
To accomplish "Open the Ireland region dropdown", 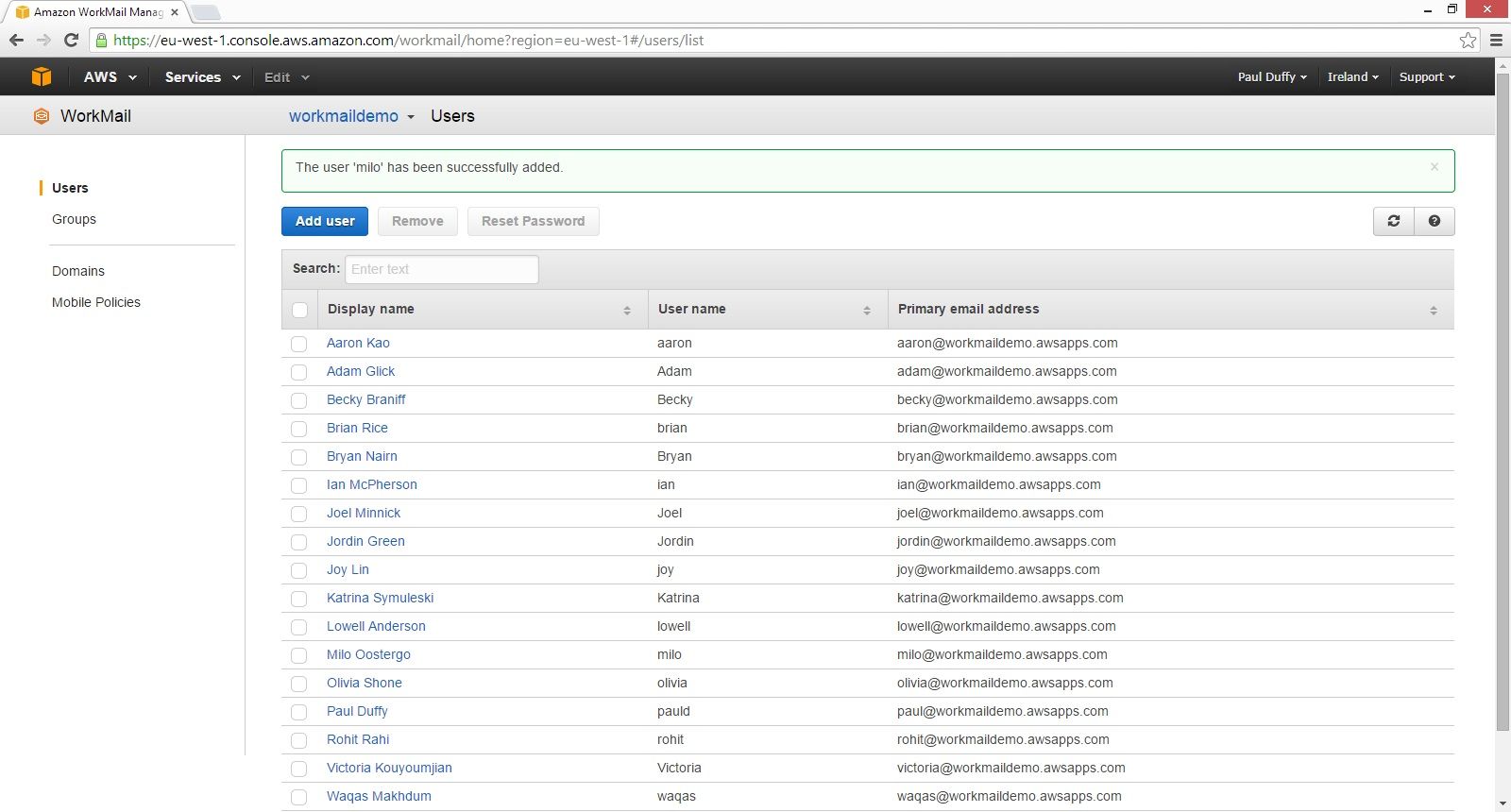I will (x=1352, y=77).
